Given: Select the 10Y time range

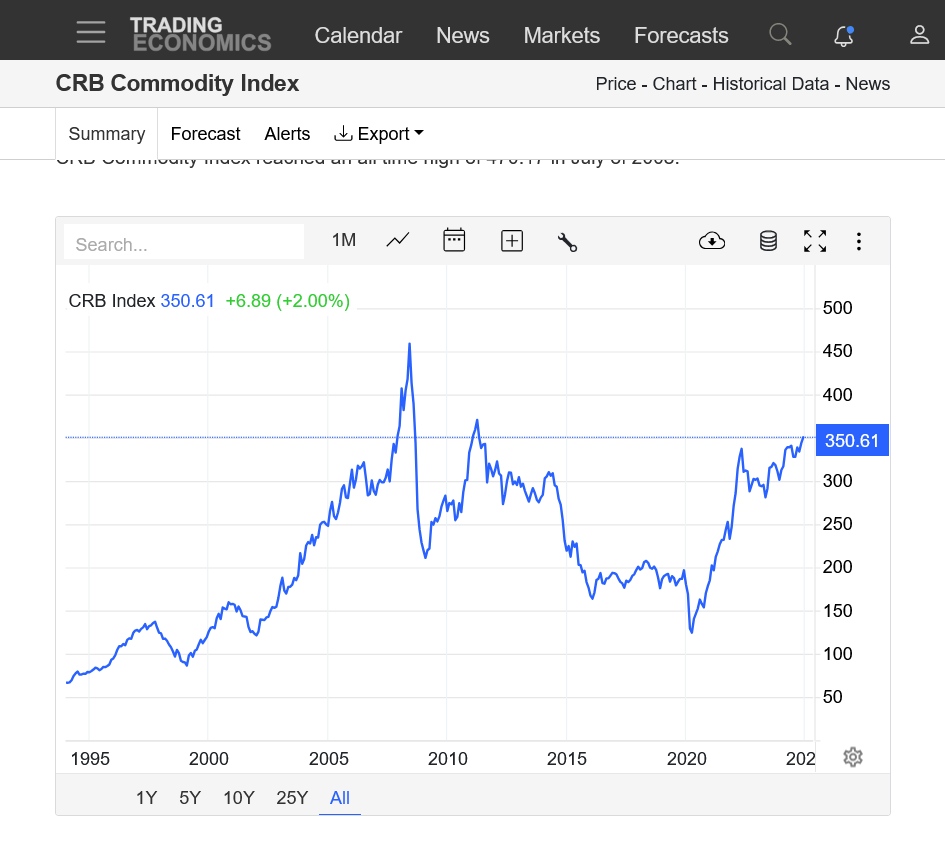Looking at the screenshot, I should coord(239,797).
